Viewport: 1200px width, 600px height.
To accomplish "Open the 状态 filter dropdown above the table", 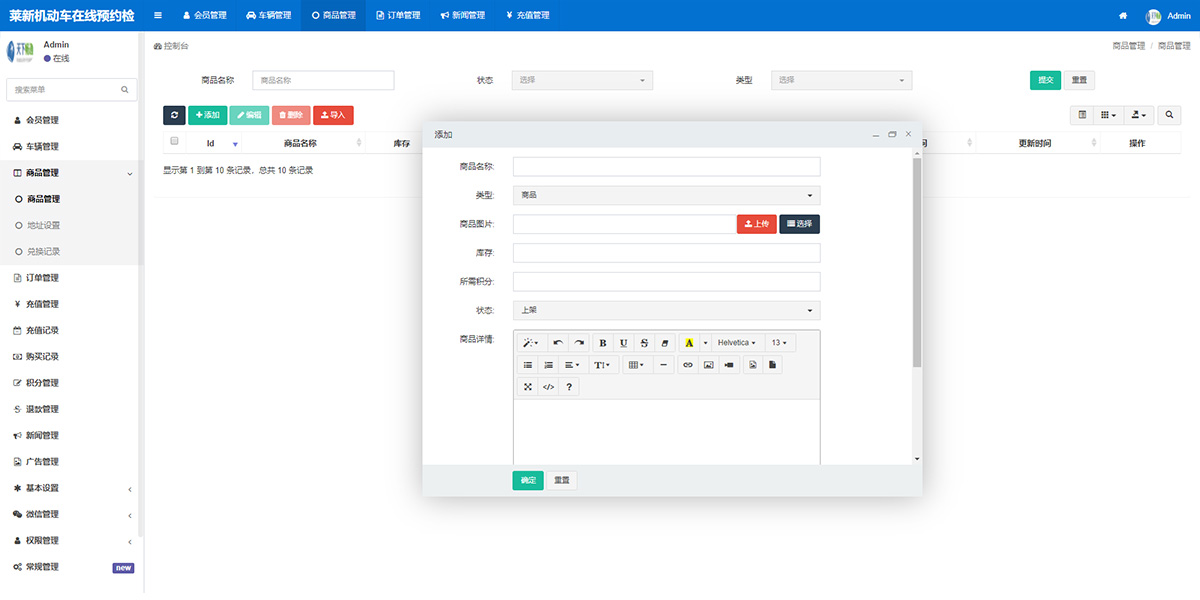I will [x=582, y=80].
